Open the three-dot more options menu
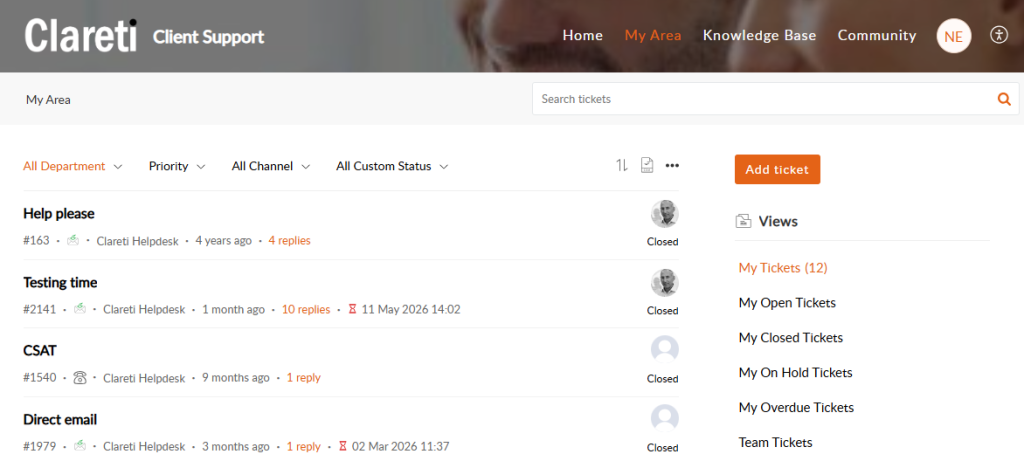The width and height of the screenshot is (1024, 461). click(672, 165)
